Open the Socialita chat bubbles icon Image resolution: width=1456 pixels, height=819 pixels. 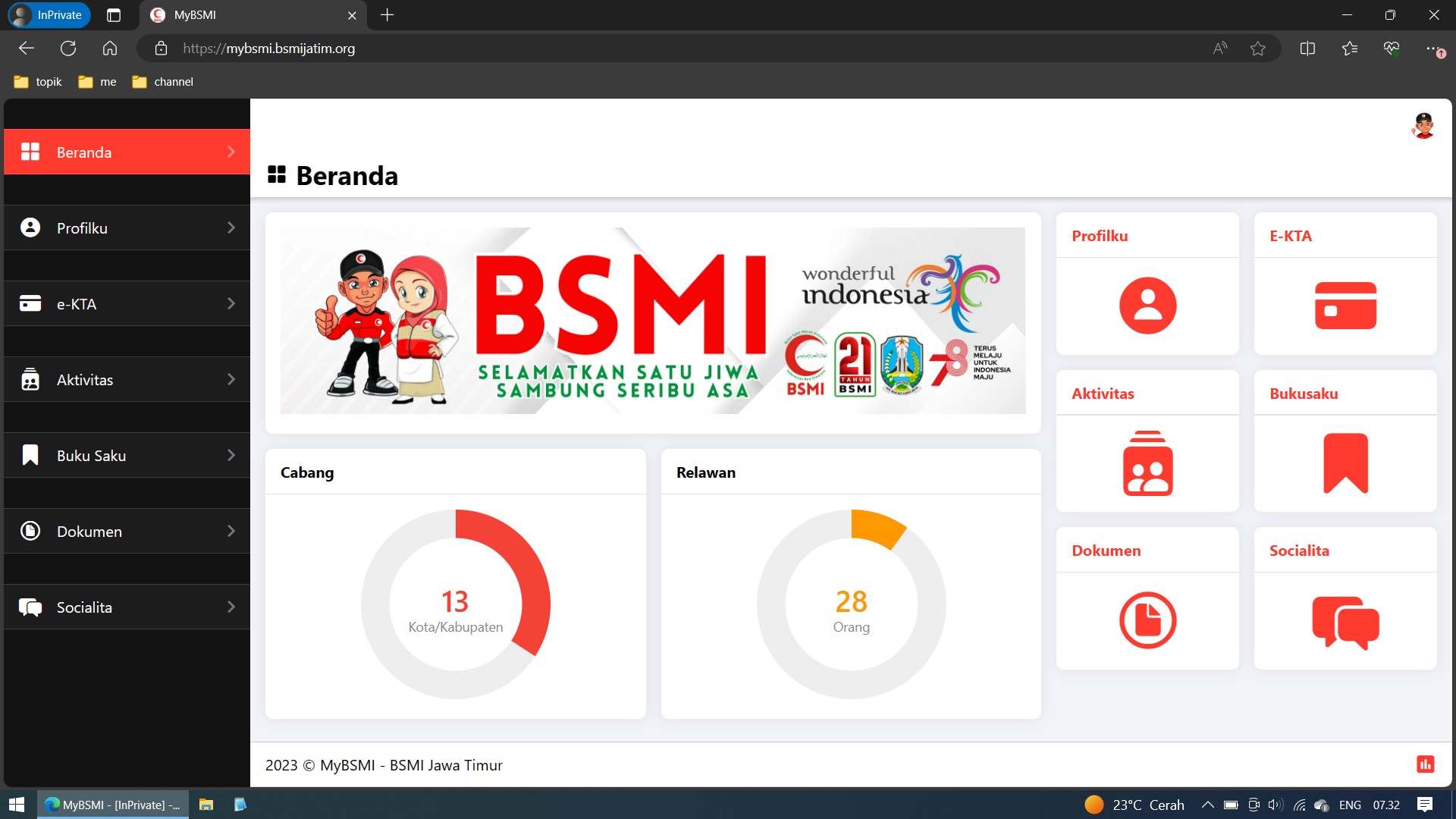[x=1345, y=622]
